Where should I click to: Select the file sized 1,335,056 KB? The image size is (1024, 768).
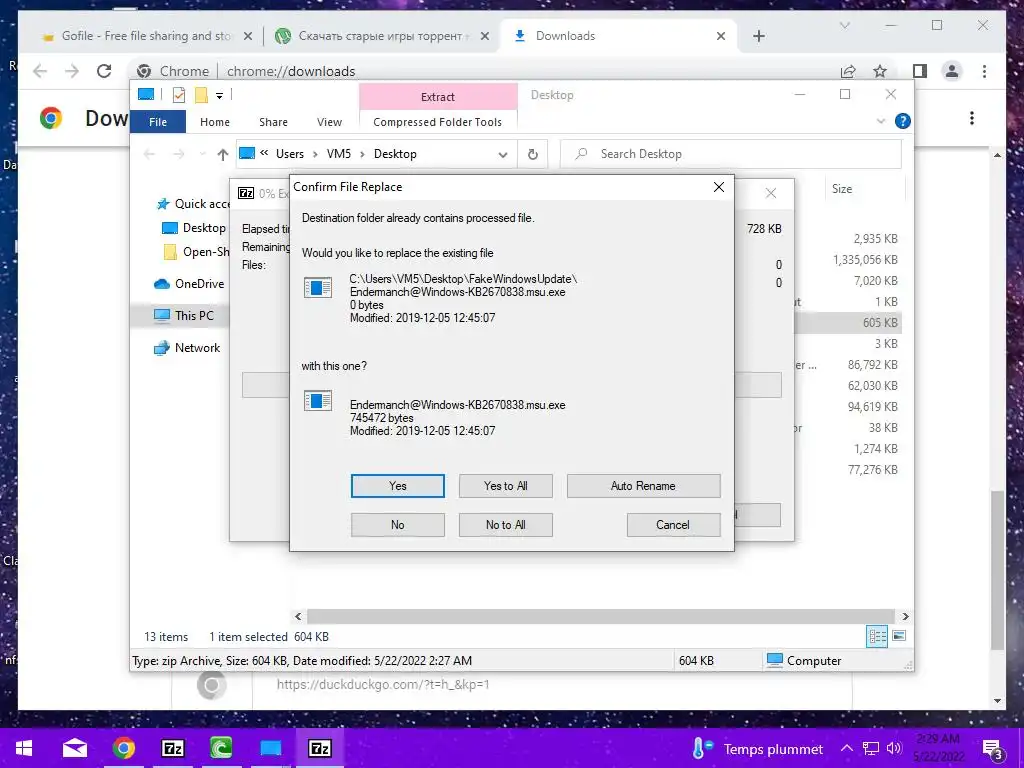[x=865, y=260]
